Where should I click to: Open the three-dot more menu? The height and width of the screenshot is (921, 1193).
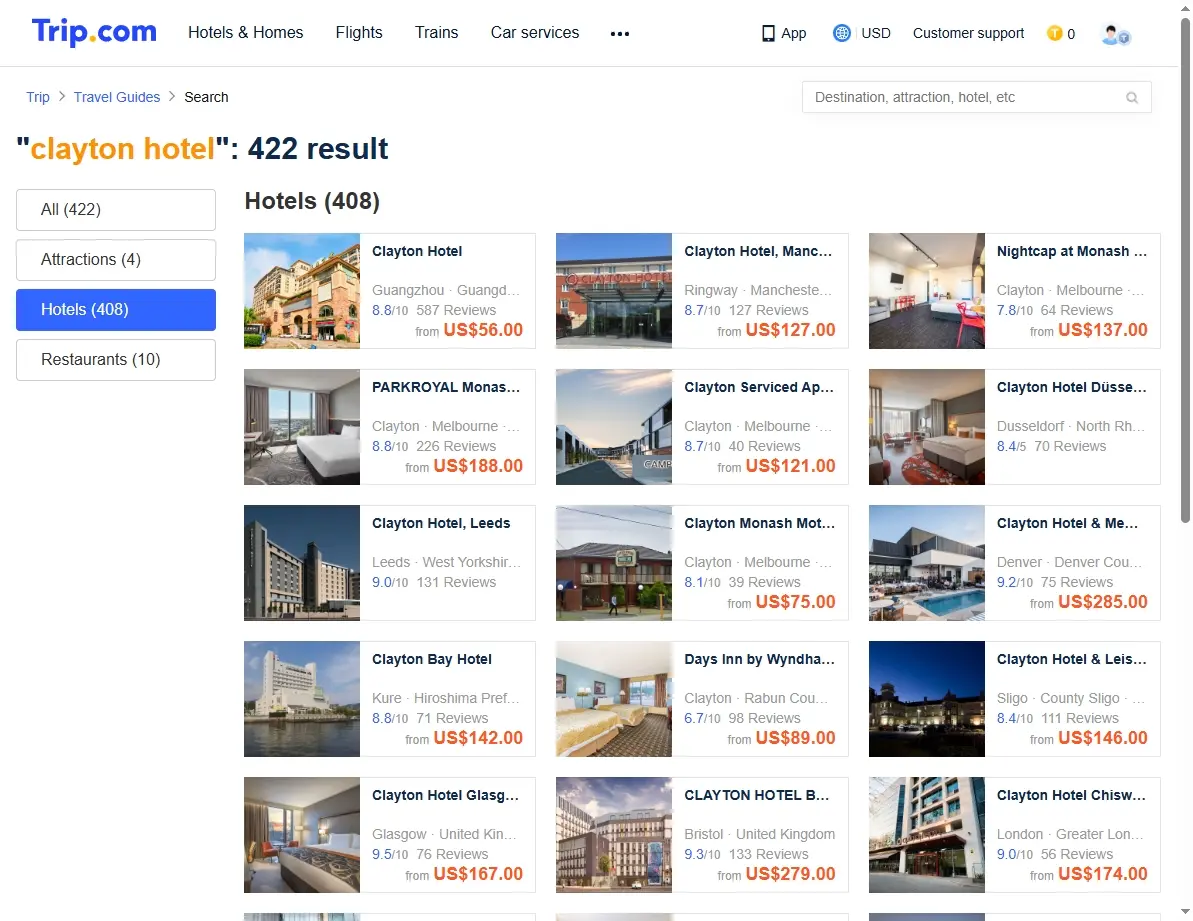620,33
